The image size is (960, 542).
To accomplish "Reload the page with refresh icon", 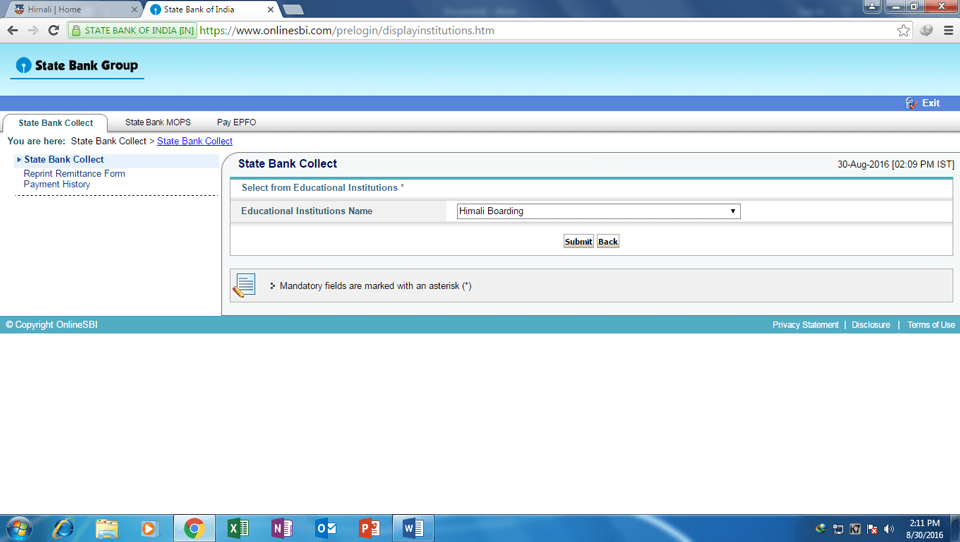I will 54,30.
